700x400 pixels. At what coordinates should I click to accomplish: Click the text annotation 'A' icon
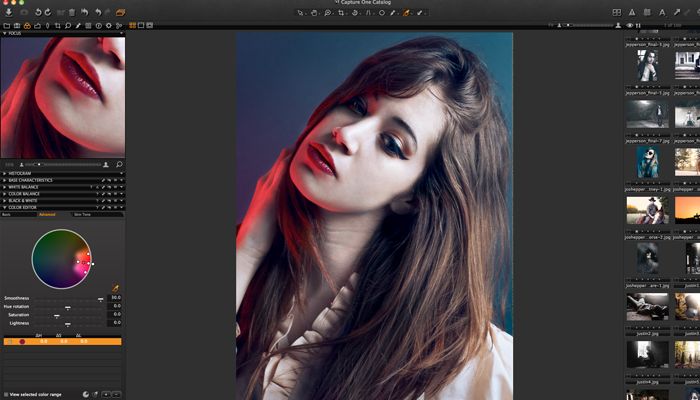662,12
